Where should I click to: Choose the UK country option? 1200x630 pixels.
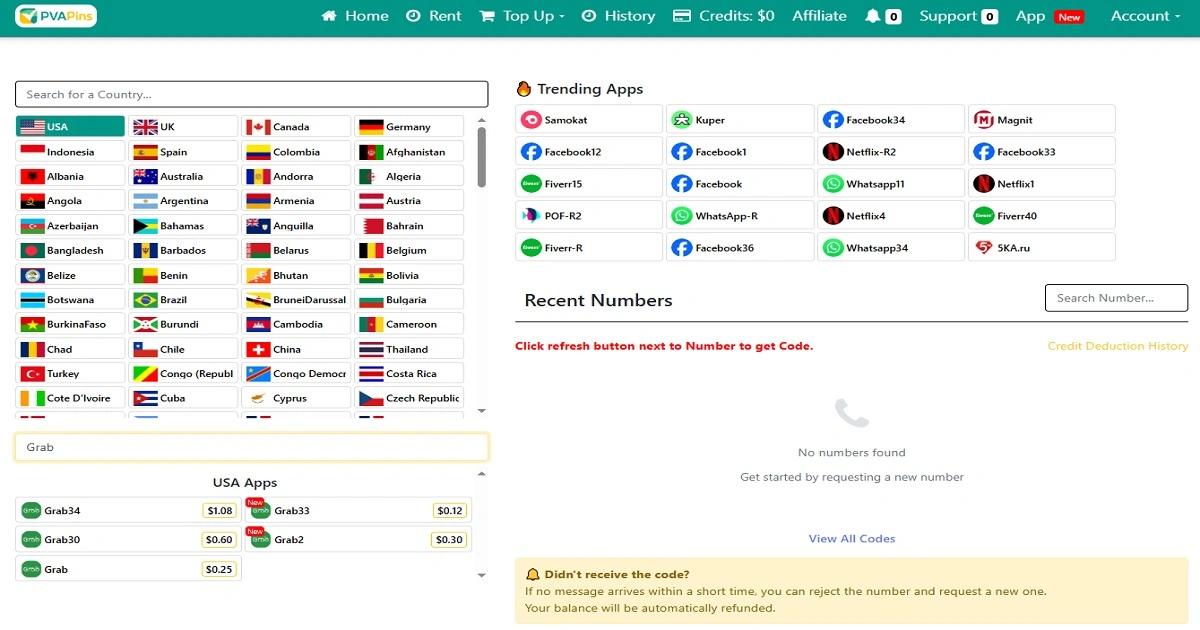click(184, 126)
